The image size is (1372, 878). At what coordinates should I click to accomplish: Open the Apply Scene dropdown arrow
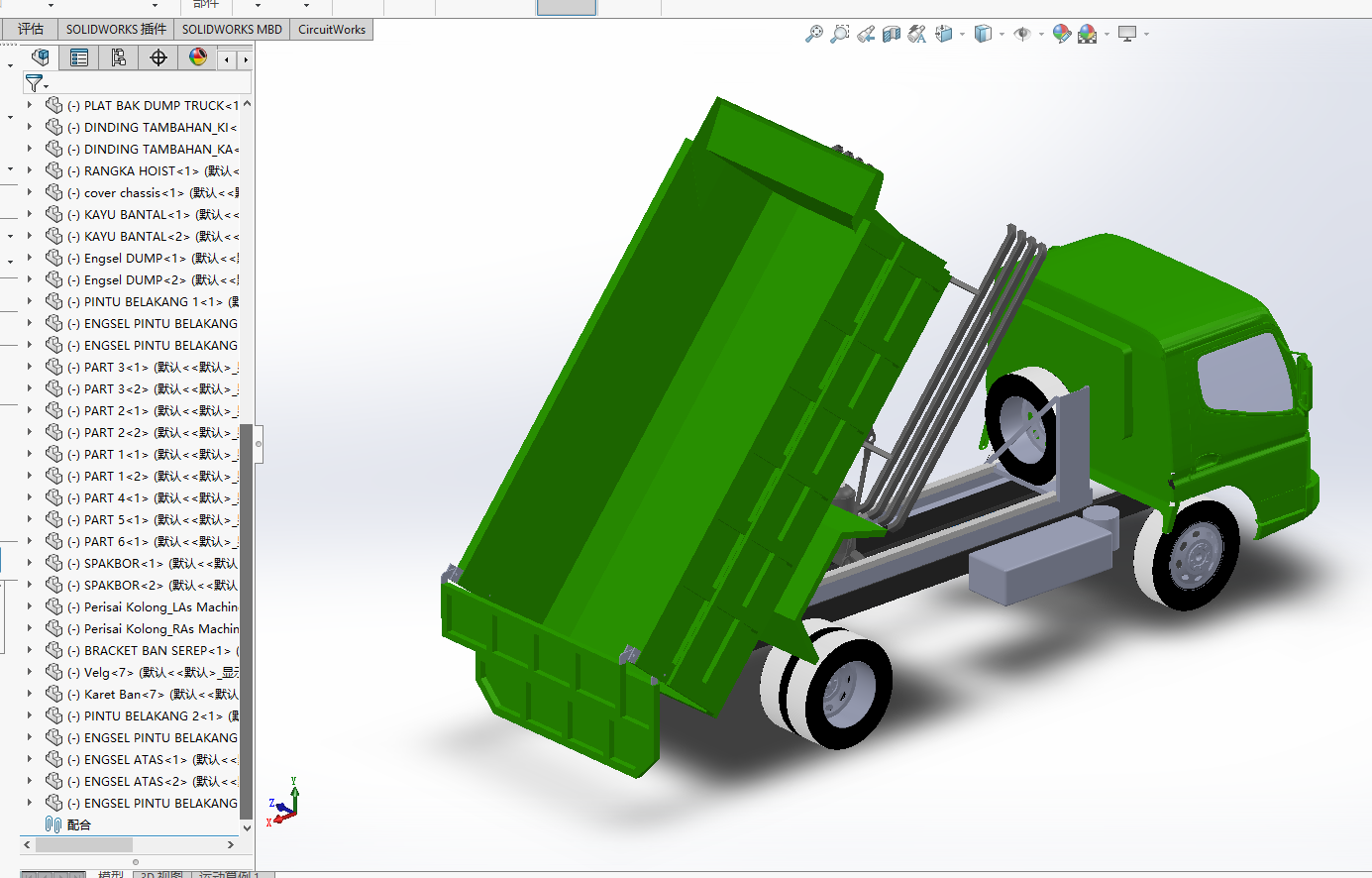[1107, 34]
